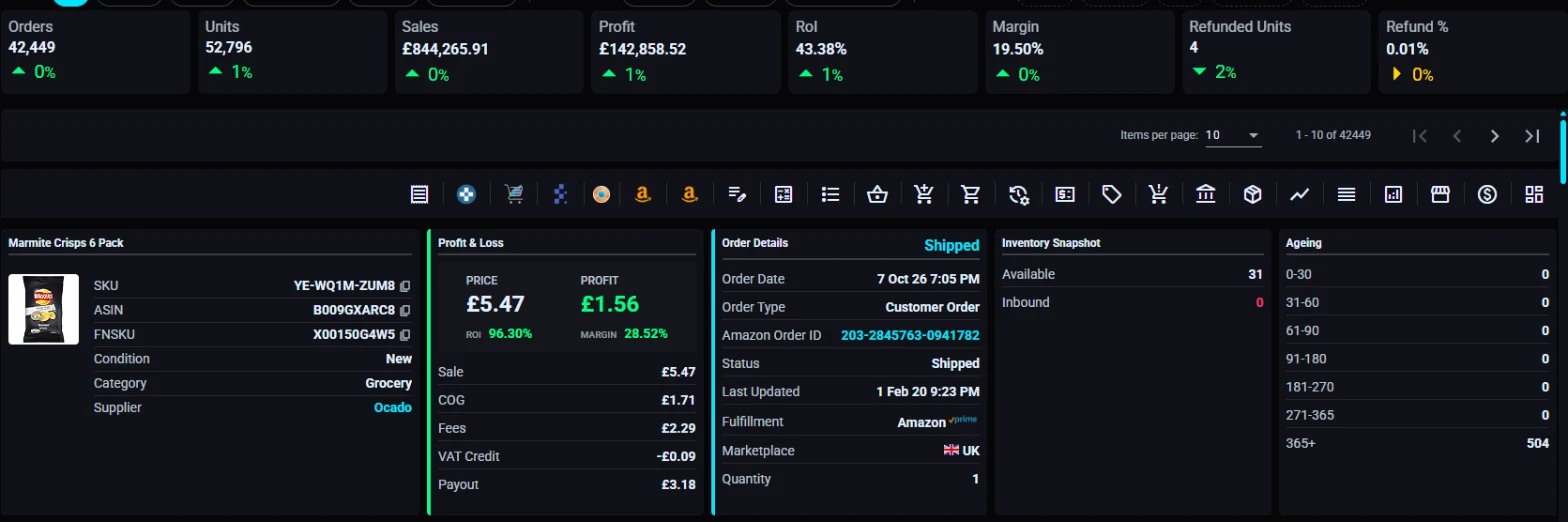Viewport: 1568px width, 522px height.
Task: Click the 1 - 10 of 42449 range label
Action: (1332, 135)
